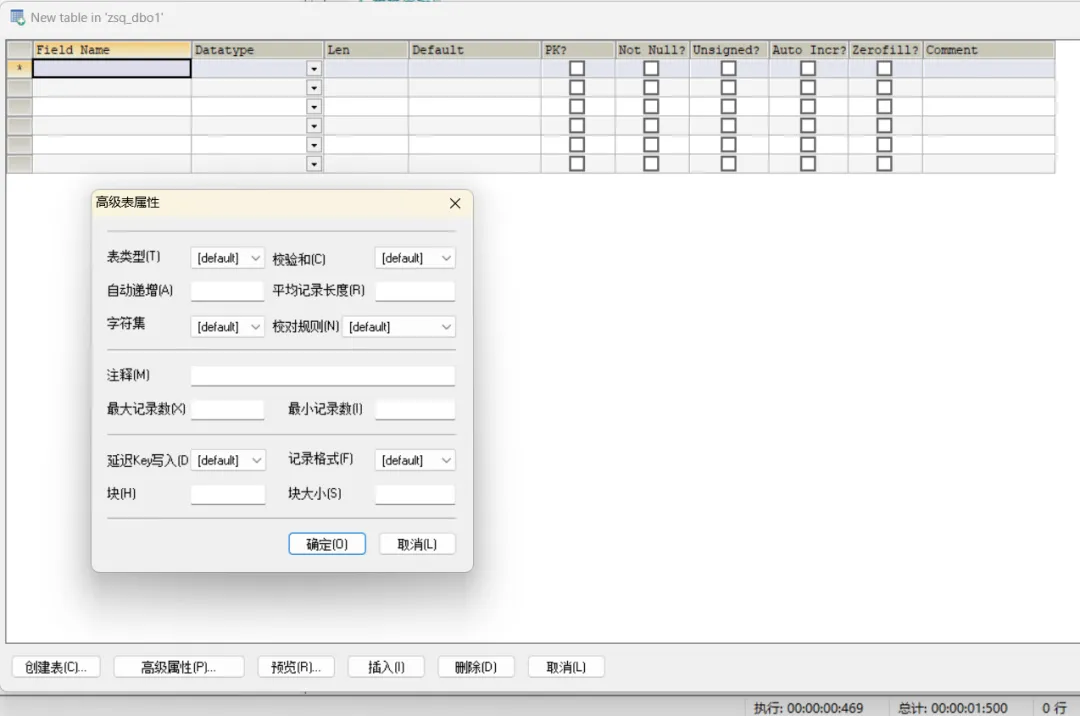The image size is (1080, 716).
Task: Open the Datatype dropdown in second row
Action: [314, 88]
